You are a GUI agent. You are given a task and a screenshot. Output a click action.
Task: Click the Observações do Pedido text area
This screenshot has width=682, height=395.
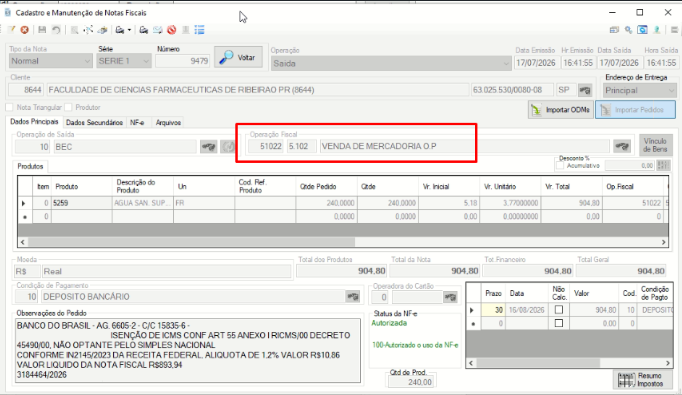[188, 351]
